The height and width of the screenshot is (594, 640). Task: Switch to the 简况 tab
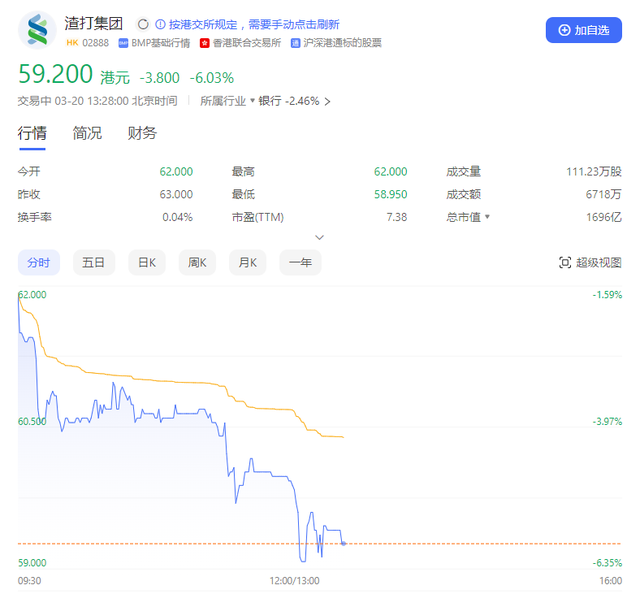point(87,133)
